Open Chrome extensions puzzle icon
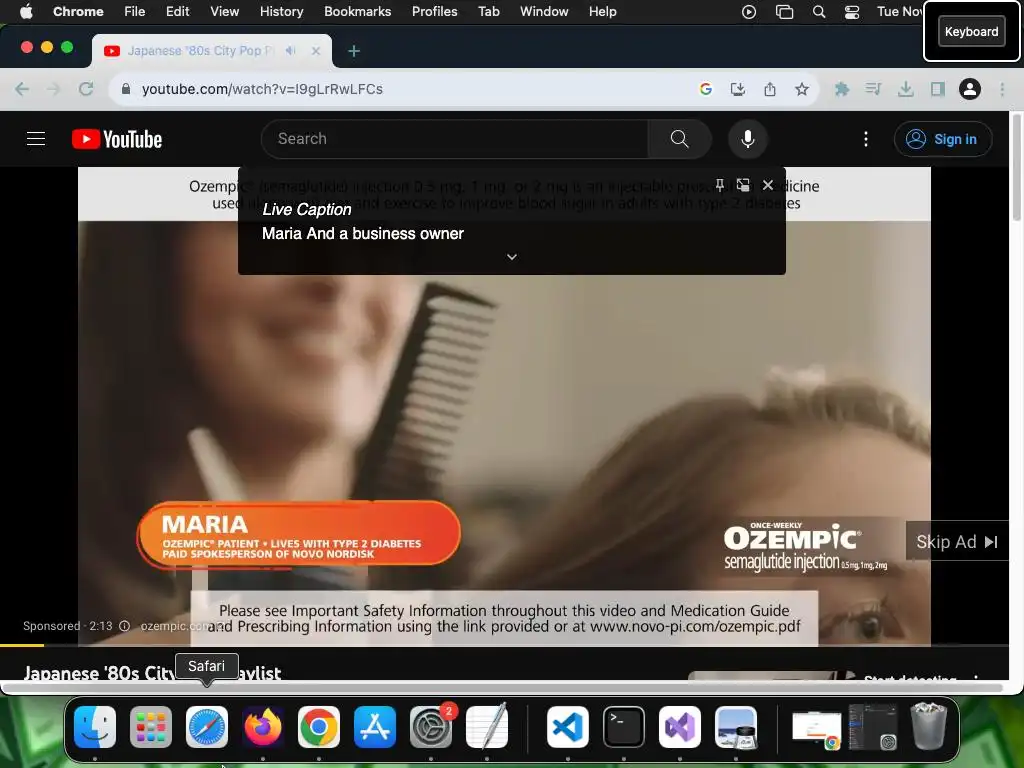 coord(842,89)
